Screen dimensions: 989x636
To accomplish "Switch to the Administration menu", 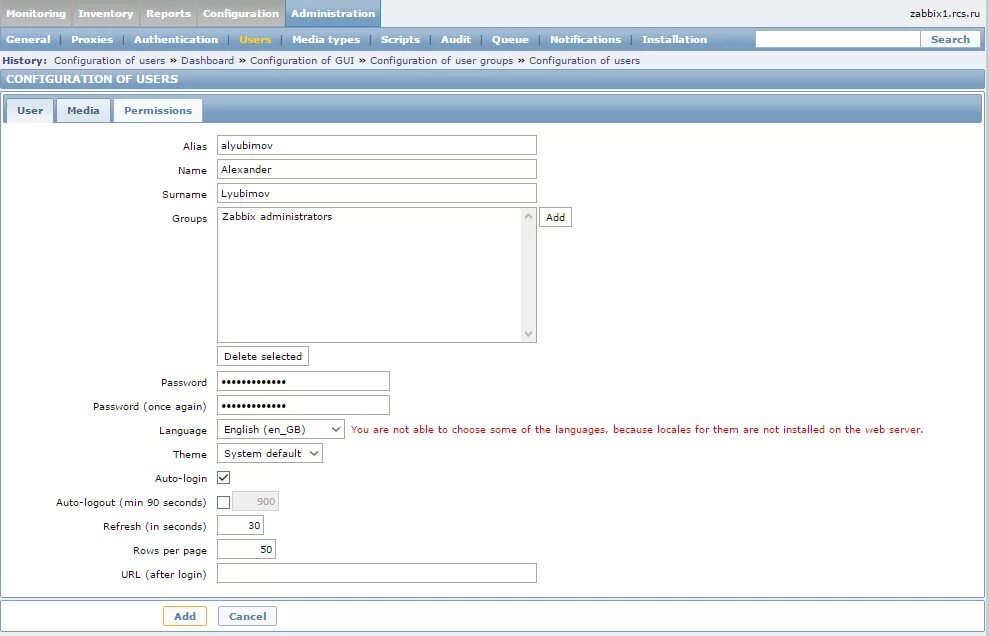I will [x=333, y=13].
